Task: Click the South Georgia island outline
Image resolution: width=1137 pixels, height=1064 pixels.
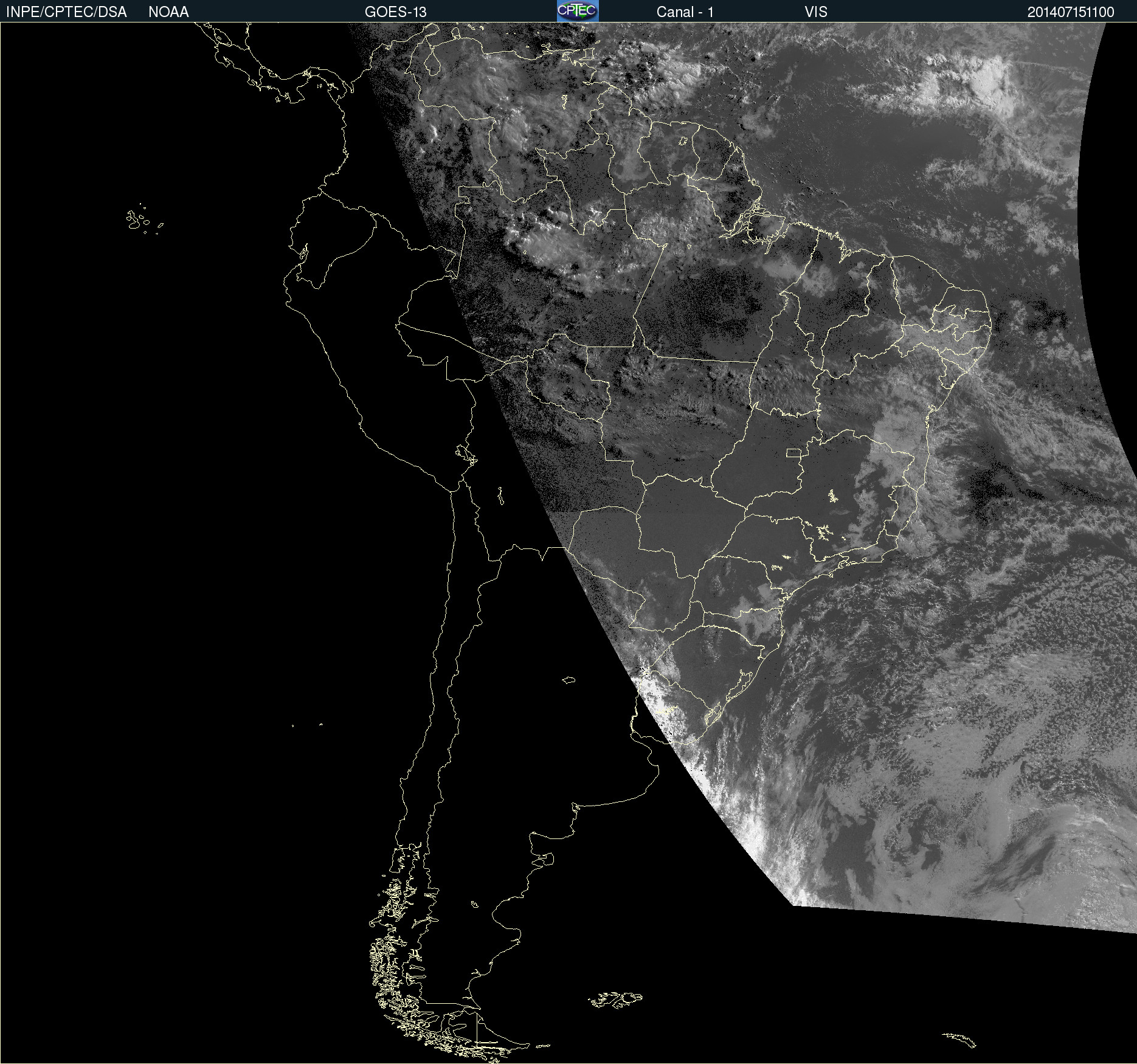Action: point(959,1040)
